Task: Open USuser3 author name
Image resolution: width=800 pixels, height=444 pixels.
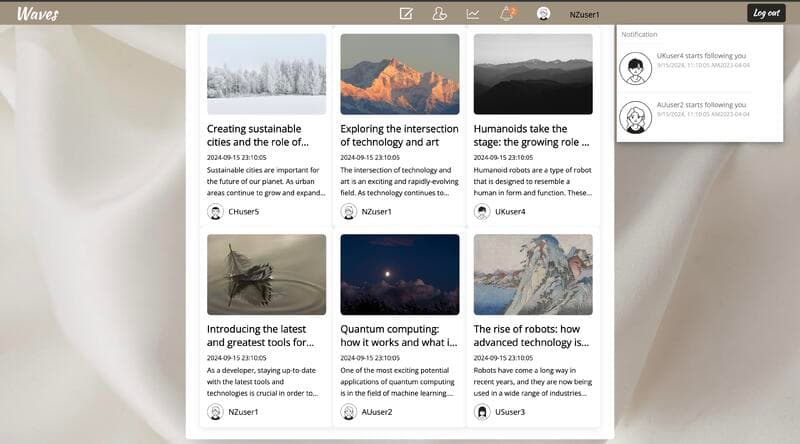Action: pos(510,412)
